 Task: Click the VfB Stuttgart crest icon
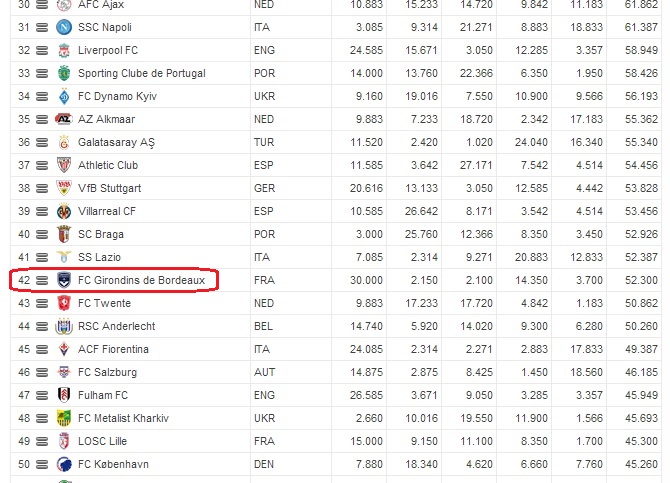click(x=64, y=188)
